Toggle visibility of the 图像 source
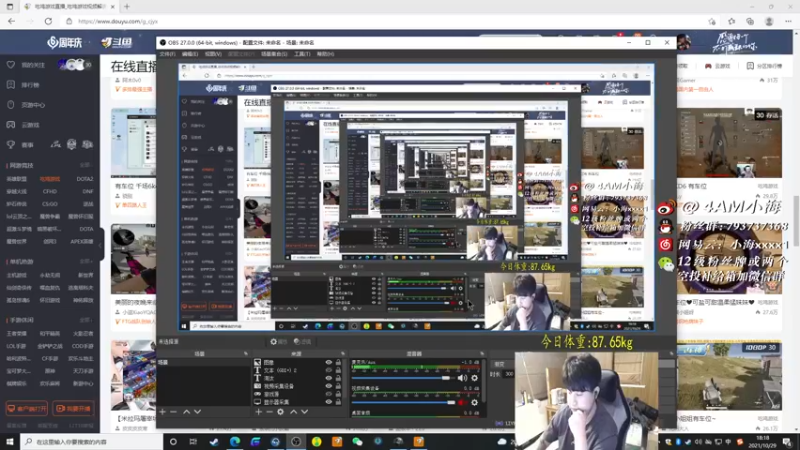This screenshot has height=450, width=800. click(329, 362)
